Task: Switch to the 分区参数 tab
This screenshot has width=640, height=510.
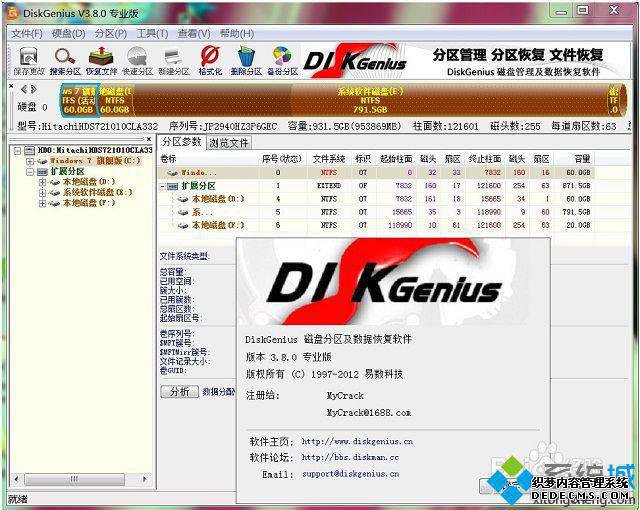Action: click(x=182, y=142)
